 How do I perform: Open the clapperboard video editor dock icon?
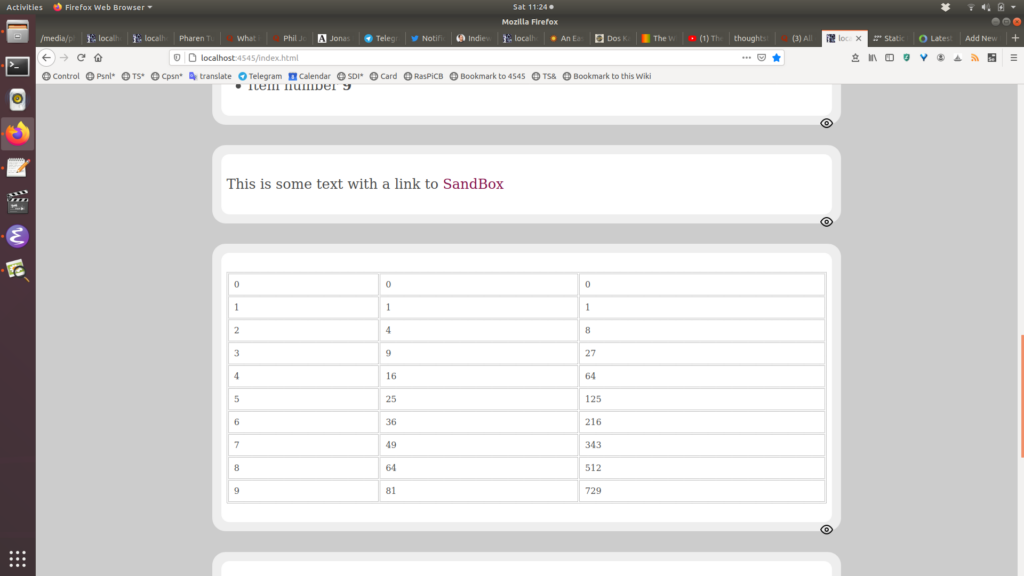18,202
